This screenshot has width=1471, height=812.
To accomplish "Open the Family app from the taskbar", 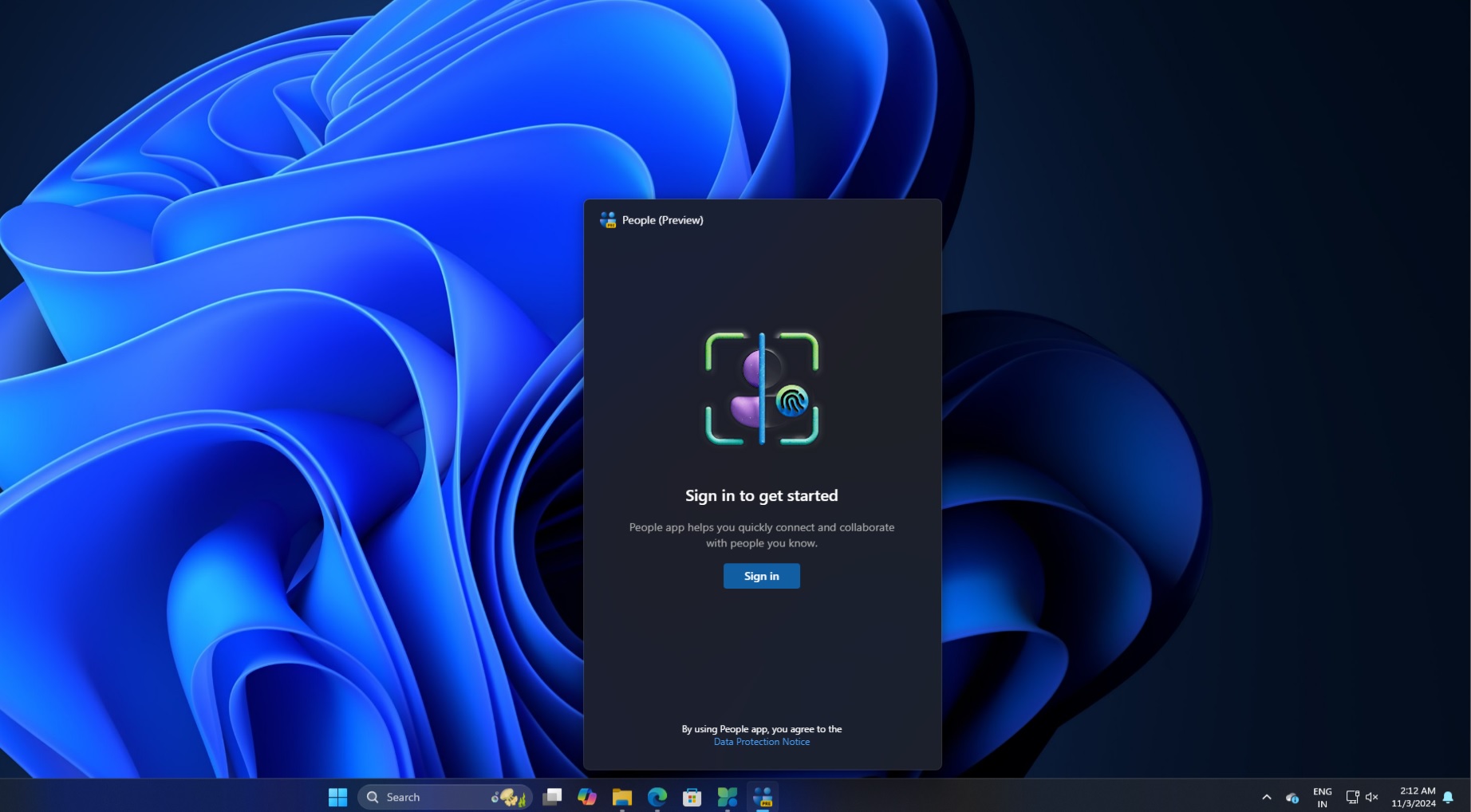I will (727, 797).
